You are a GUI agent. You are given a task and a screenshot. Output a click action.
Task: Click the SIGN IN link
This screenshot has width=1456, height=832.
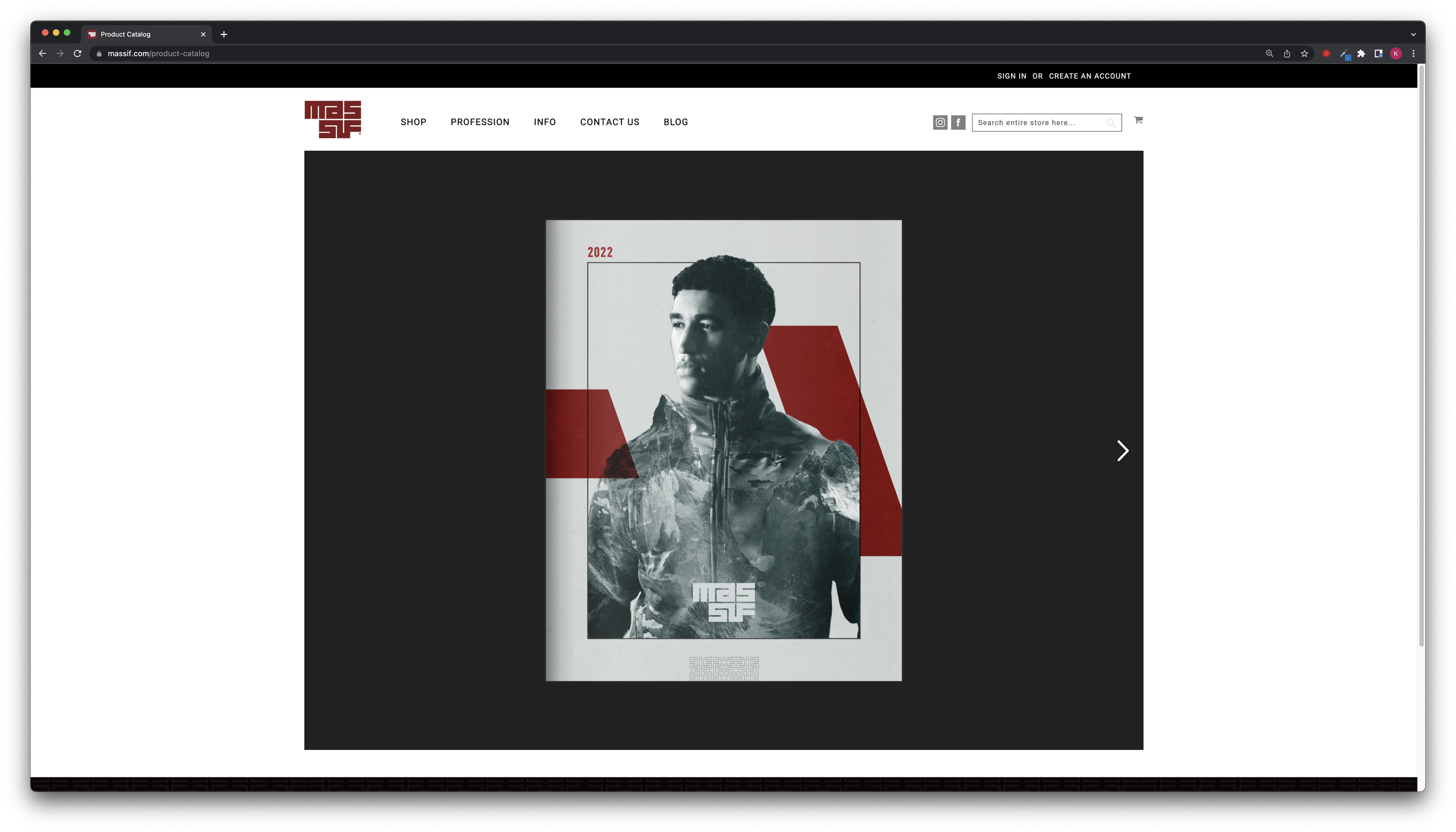coord(1012,76)
